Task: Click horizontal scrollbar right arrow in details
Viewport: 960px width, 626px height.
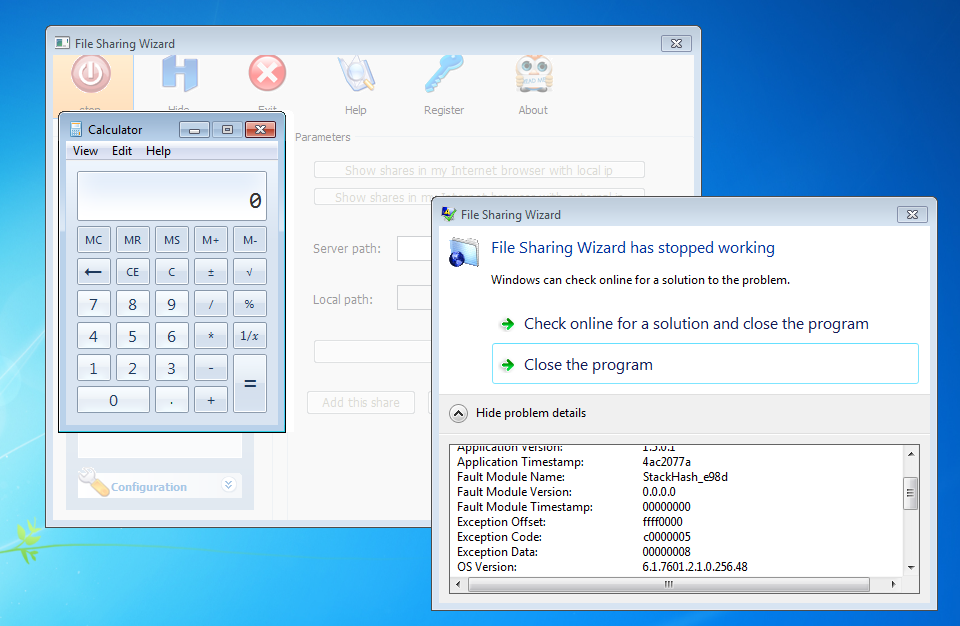Action: point(893,584)
